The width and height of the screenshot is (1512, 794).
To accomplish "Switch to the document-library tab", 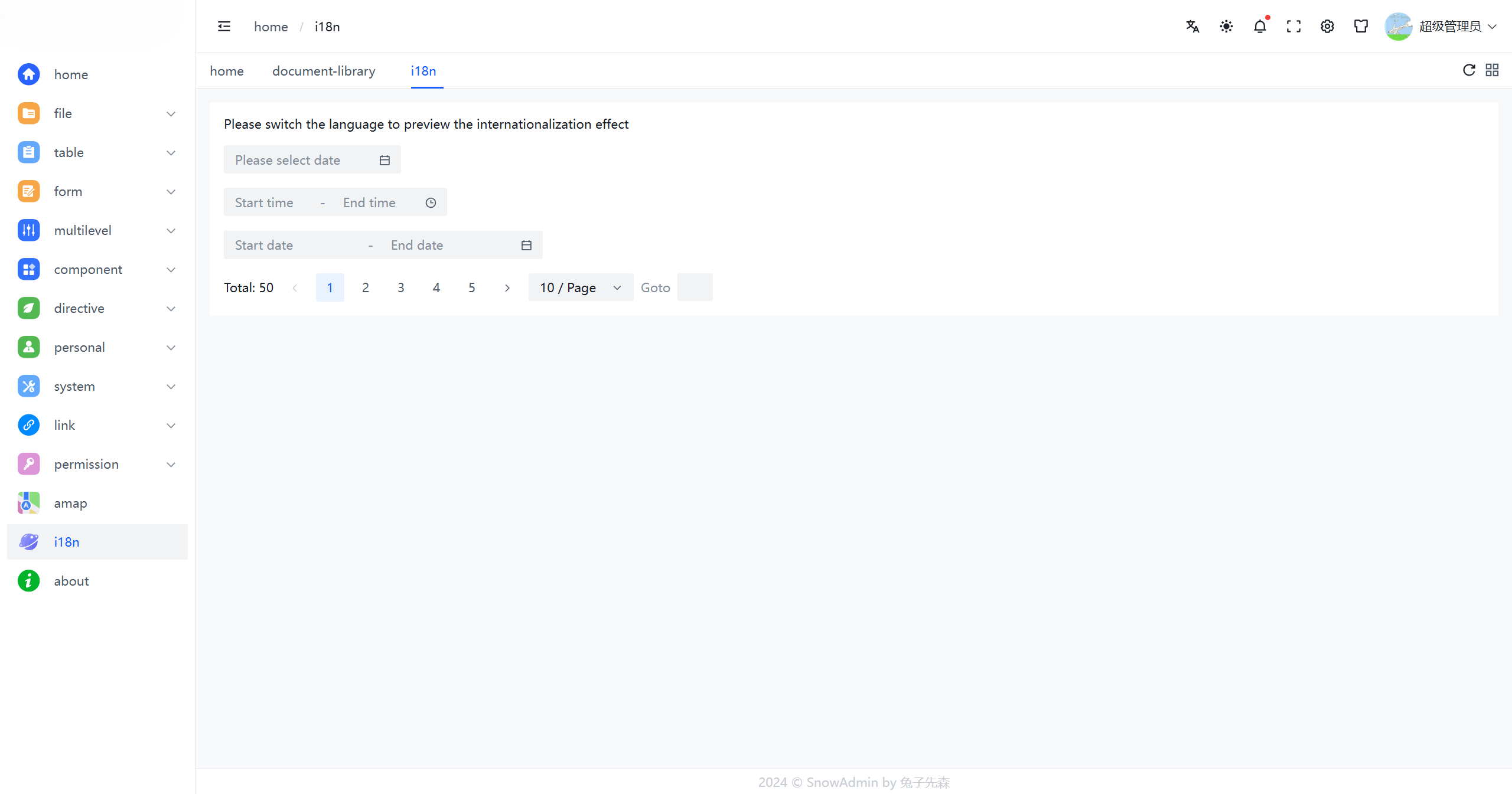I will point(324,71).
